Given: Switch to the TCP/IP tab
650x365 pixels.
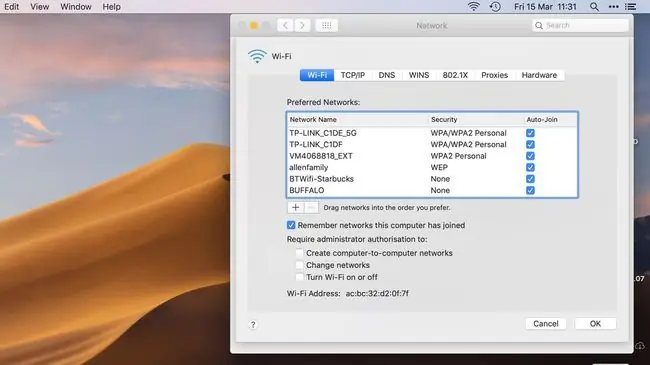Looking at the screenshot, I should (x=353, y=75).
